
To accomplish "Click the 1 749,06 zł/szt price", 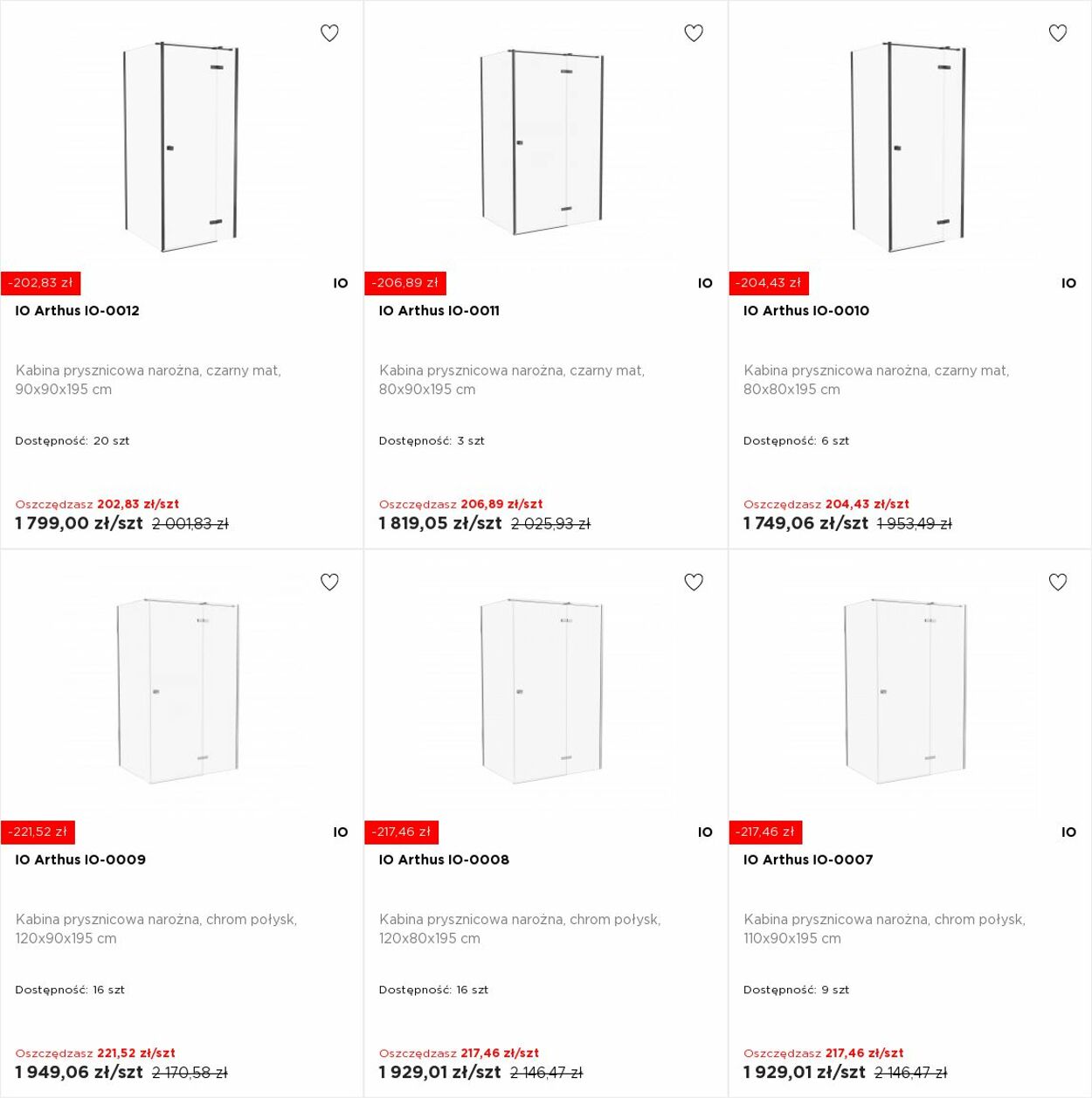I will click(805, 523).
